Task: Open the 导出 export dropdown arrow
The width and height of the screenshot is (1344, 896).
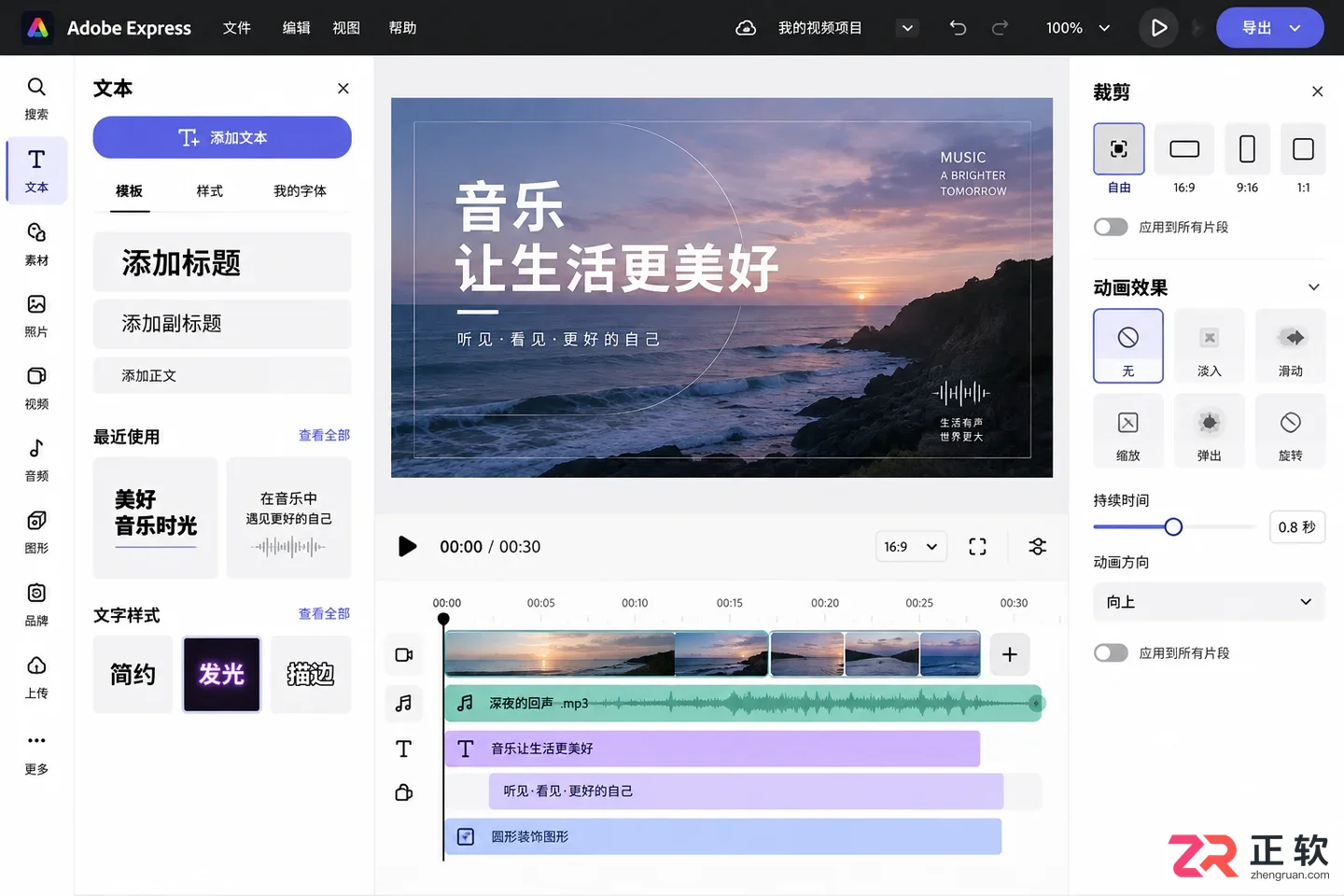Action: (x=1295, y=28)
